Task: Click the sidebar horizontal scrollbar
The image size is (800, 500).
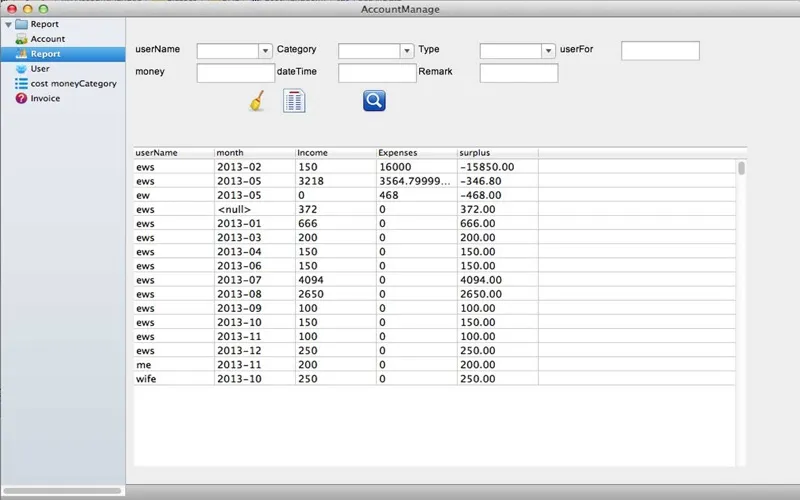Action: pos(62,491)
